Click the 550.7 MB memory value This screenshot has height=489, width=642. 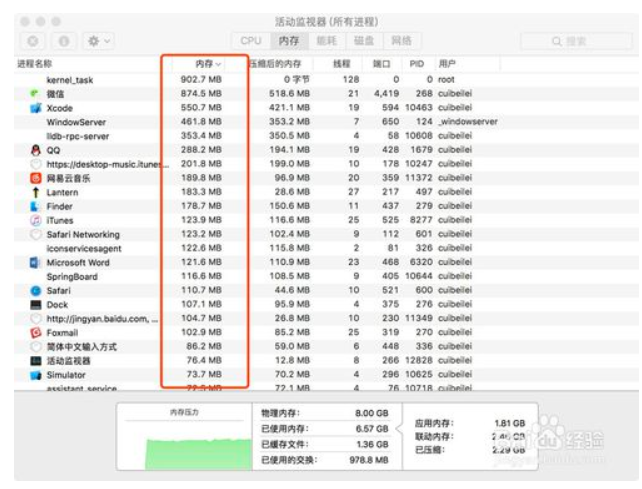(201, 107)
